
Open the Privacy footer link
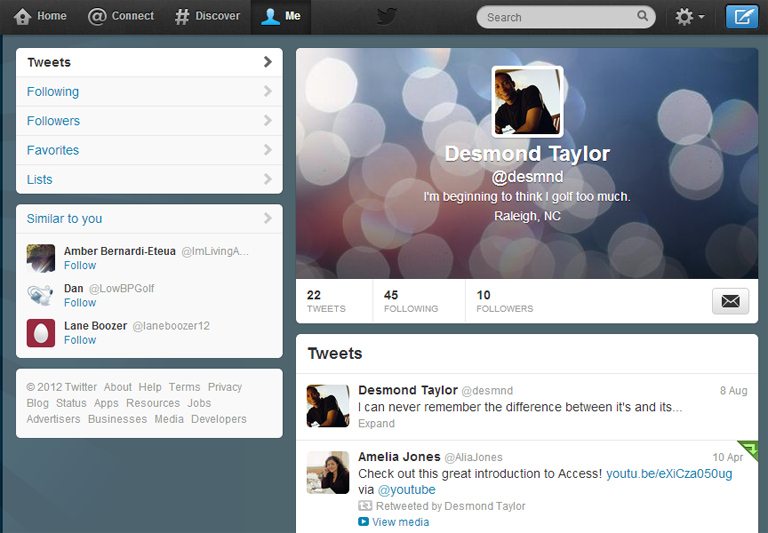pos(225,387)
